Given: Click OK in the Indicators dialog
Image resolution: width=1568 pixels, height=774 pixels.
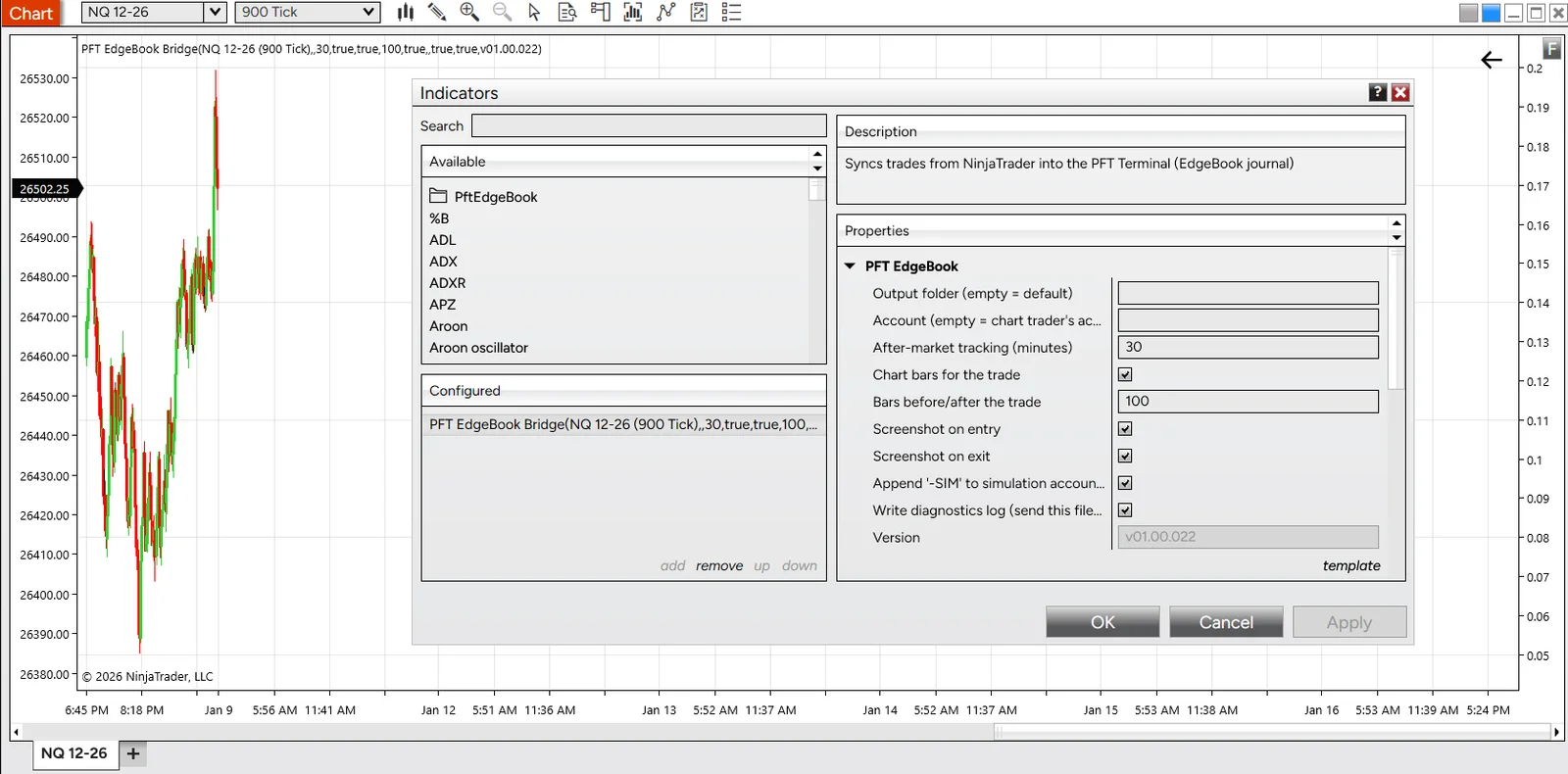Looking at the screenshot, I should tap(1102, 622).
